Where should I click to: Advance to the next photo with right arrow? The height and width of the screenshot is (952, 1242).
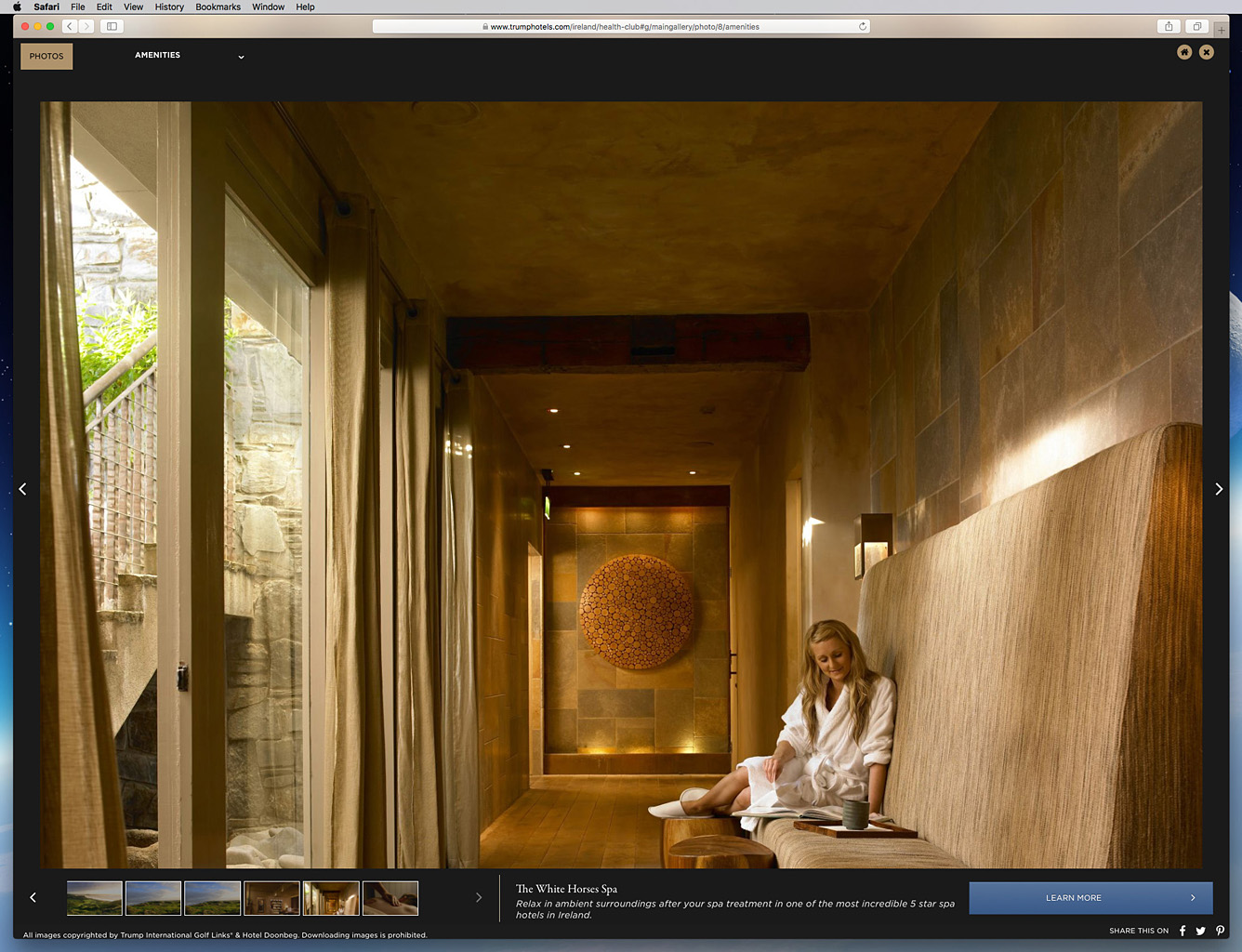click(1219, 488)
